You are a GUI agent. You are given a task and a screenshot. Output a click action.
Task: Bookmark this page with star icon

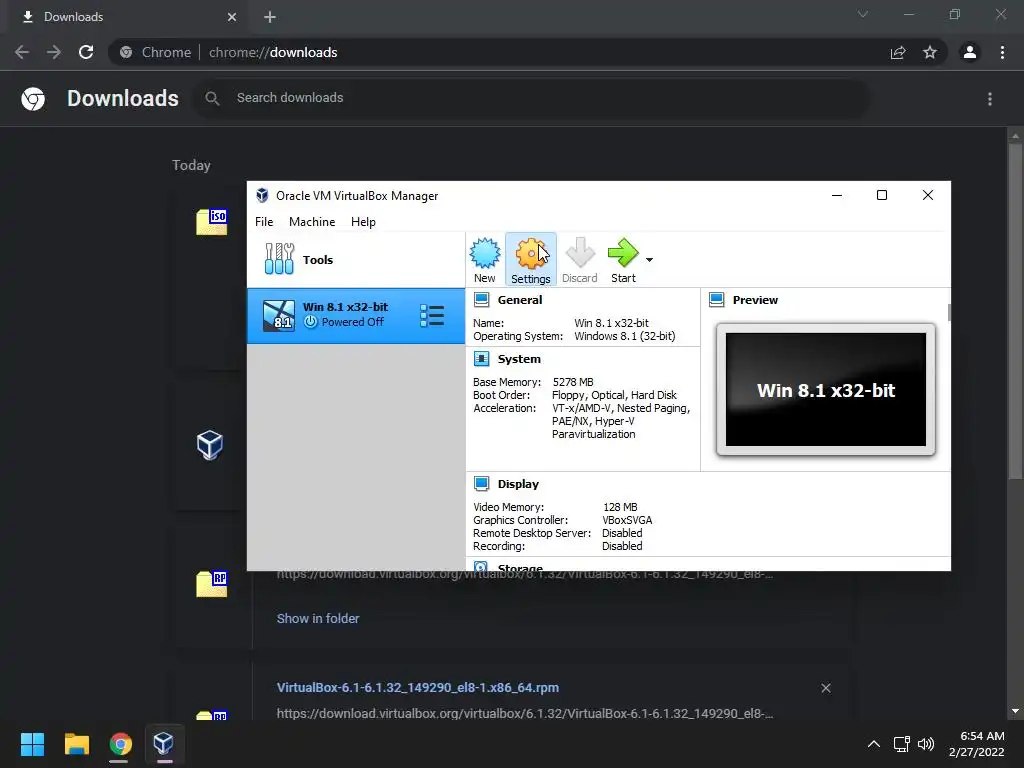point(929,52)
